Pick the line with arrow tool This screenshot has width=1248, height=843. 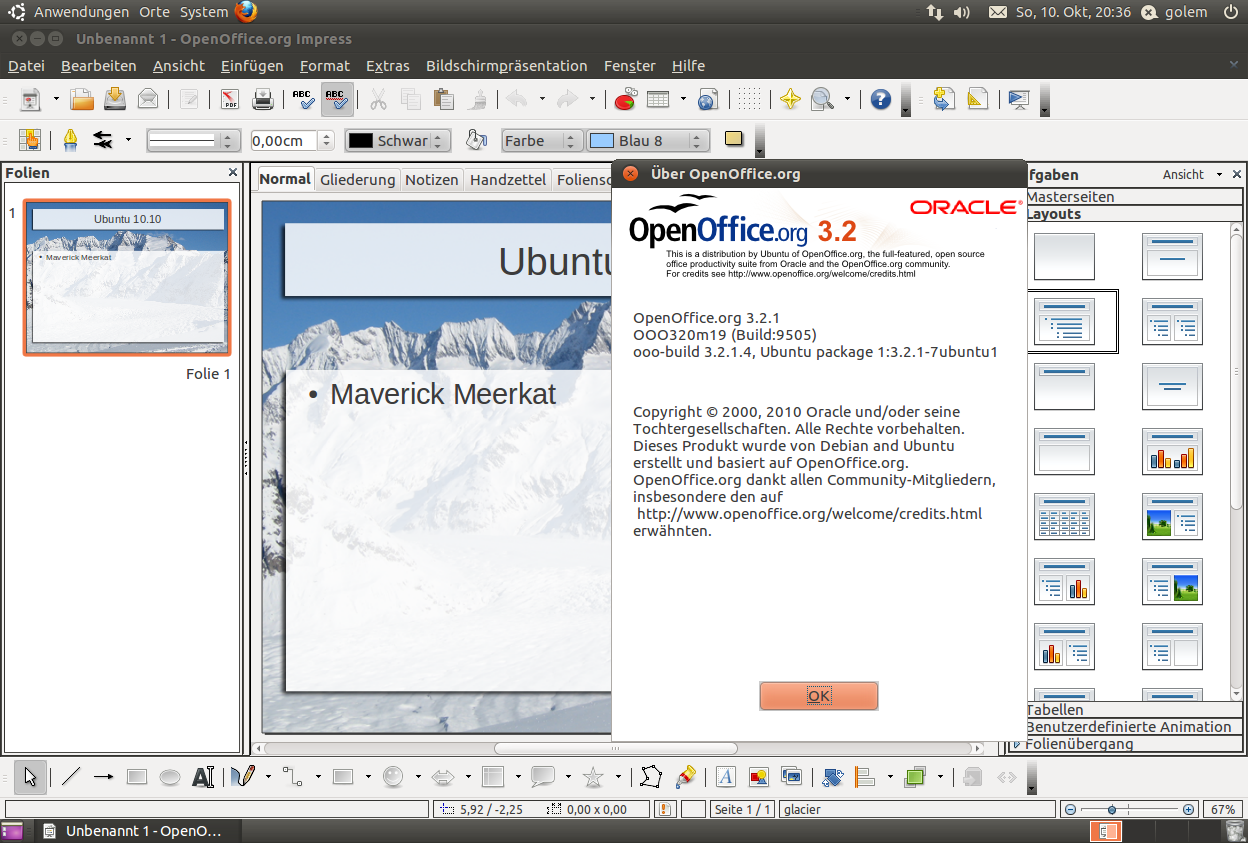104,776
